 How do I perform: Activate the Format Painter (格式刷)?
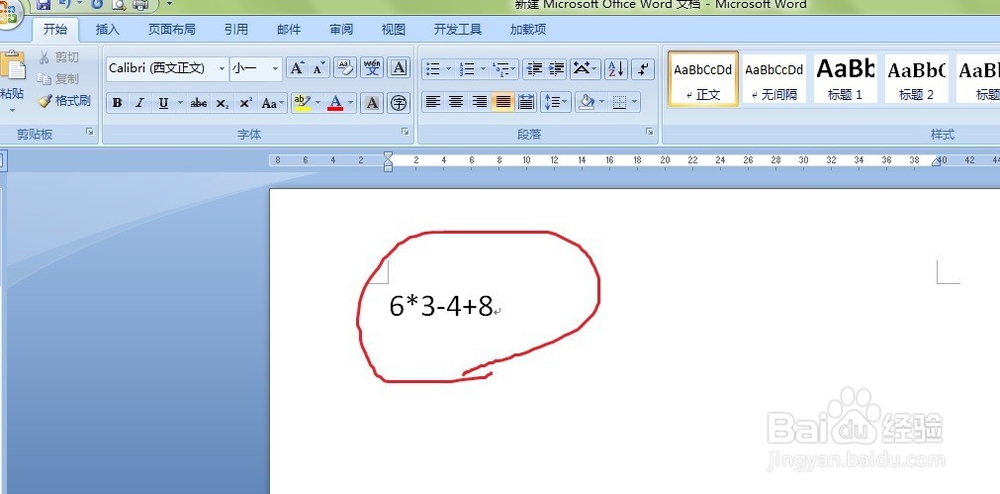tap(64, 101)
